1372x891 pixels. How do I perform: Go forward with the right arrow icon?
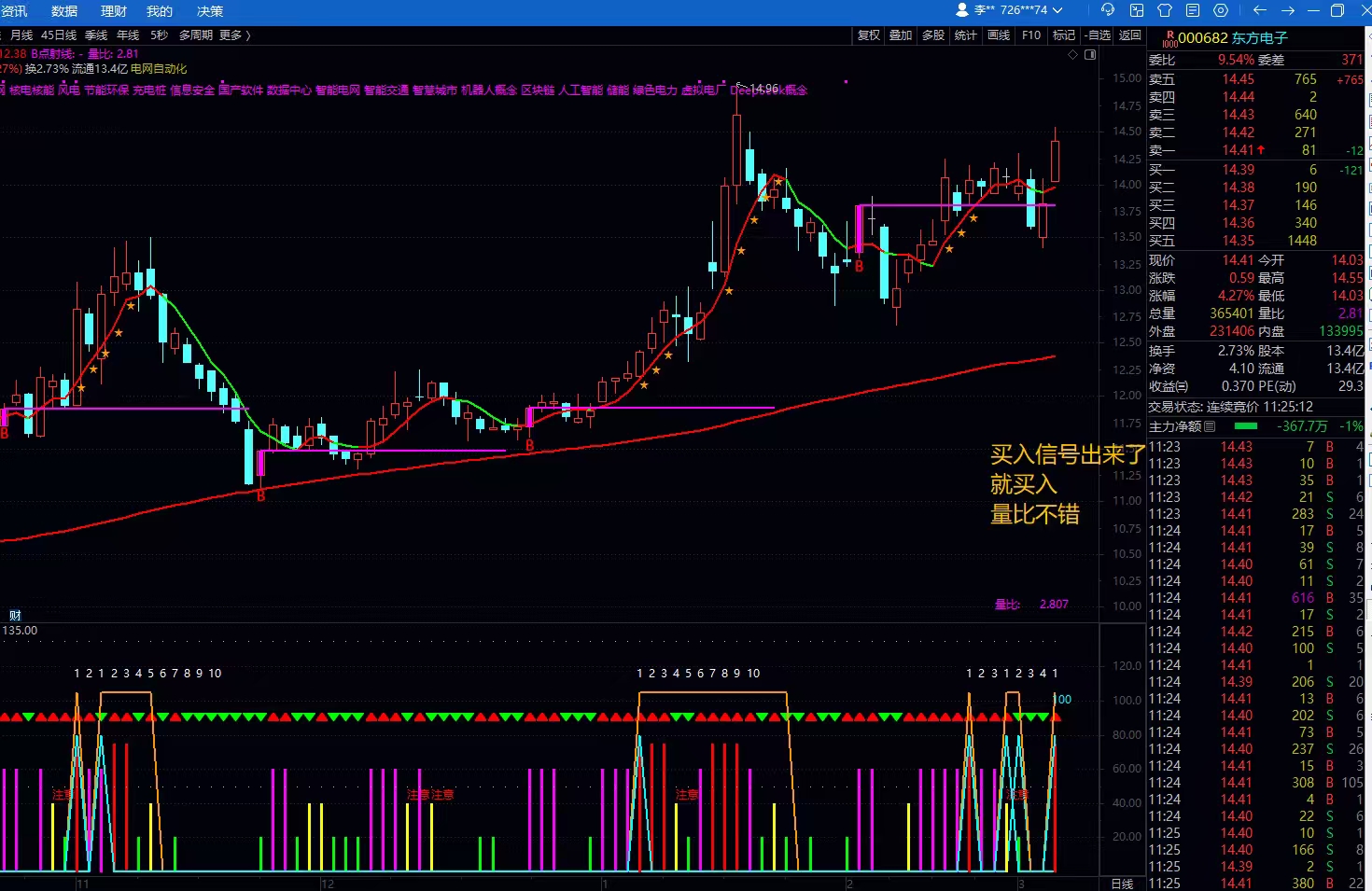click(1288, 10)
